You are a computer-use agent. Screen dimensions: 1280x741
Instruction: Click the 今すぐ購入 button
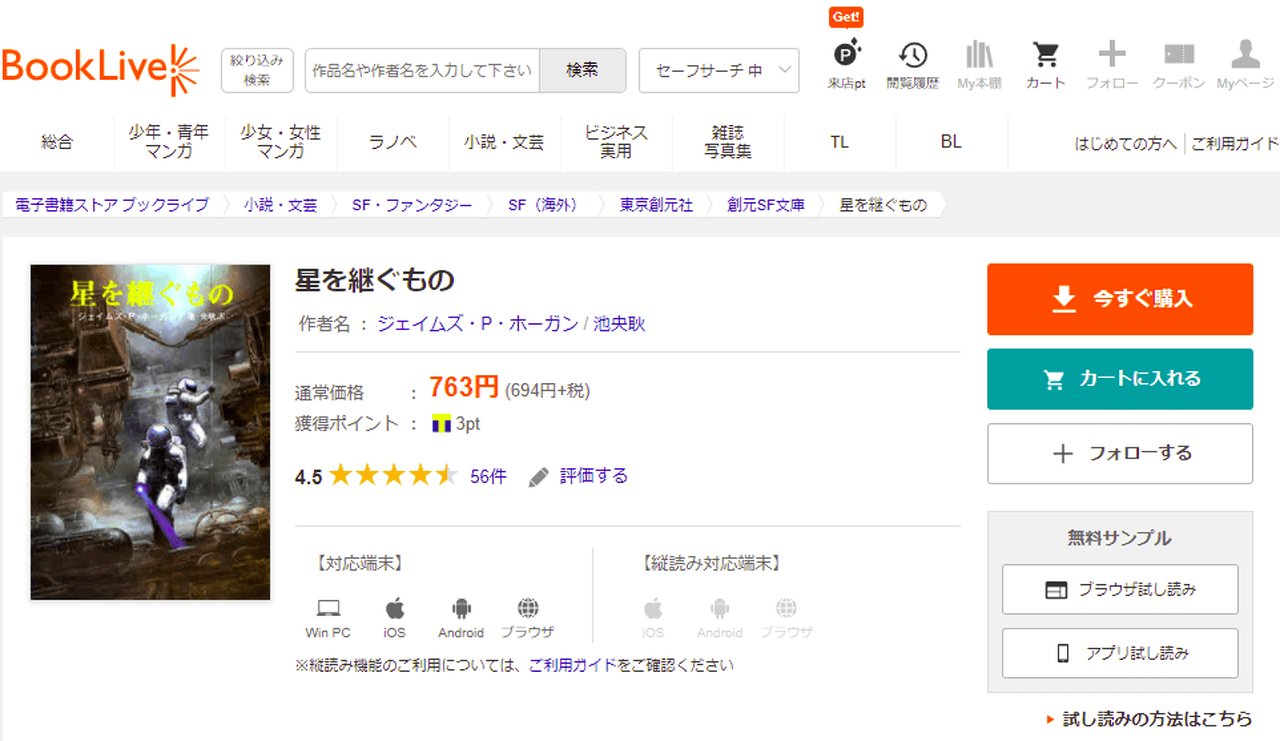pyautogui.click(x=1119, y=299)
